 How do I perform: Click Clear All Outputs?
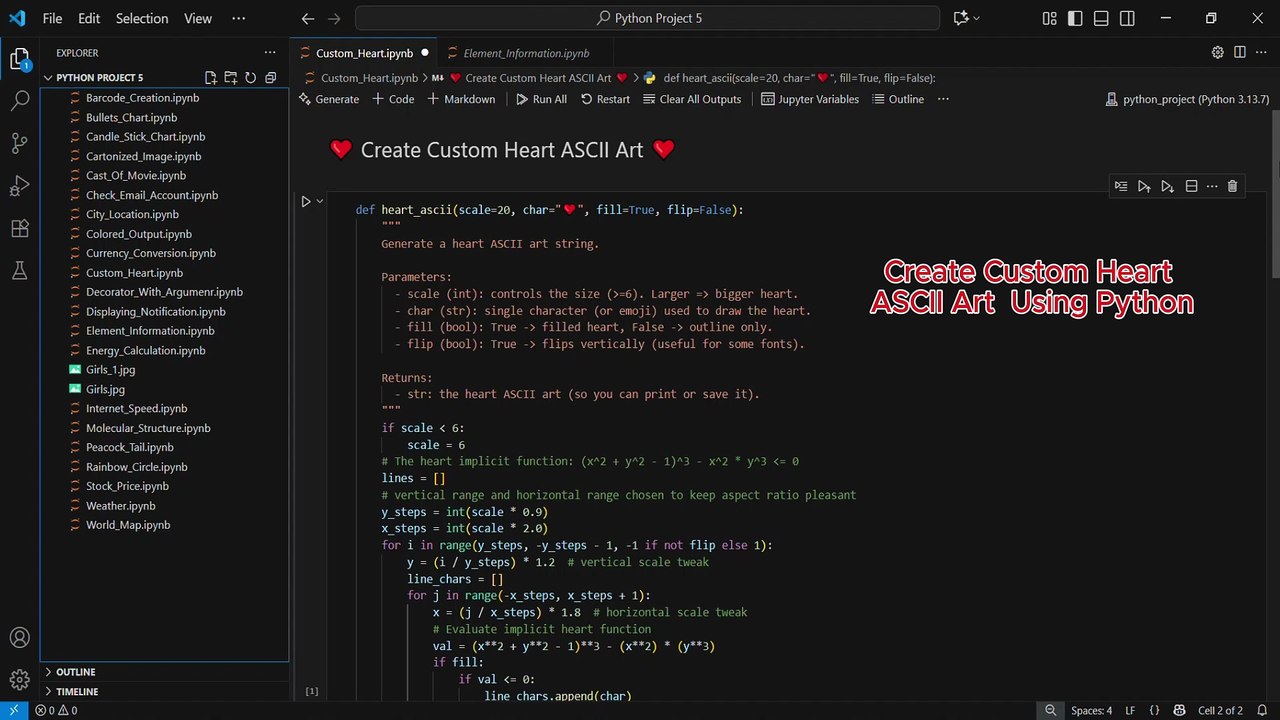(692, 99)
